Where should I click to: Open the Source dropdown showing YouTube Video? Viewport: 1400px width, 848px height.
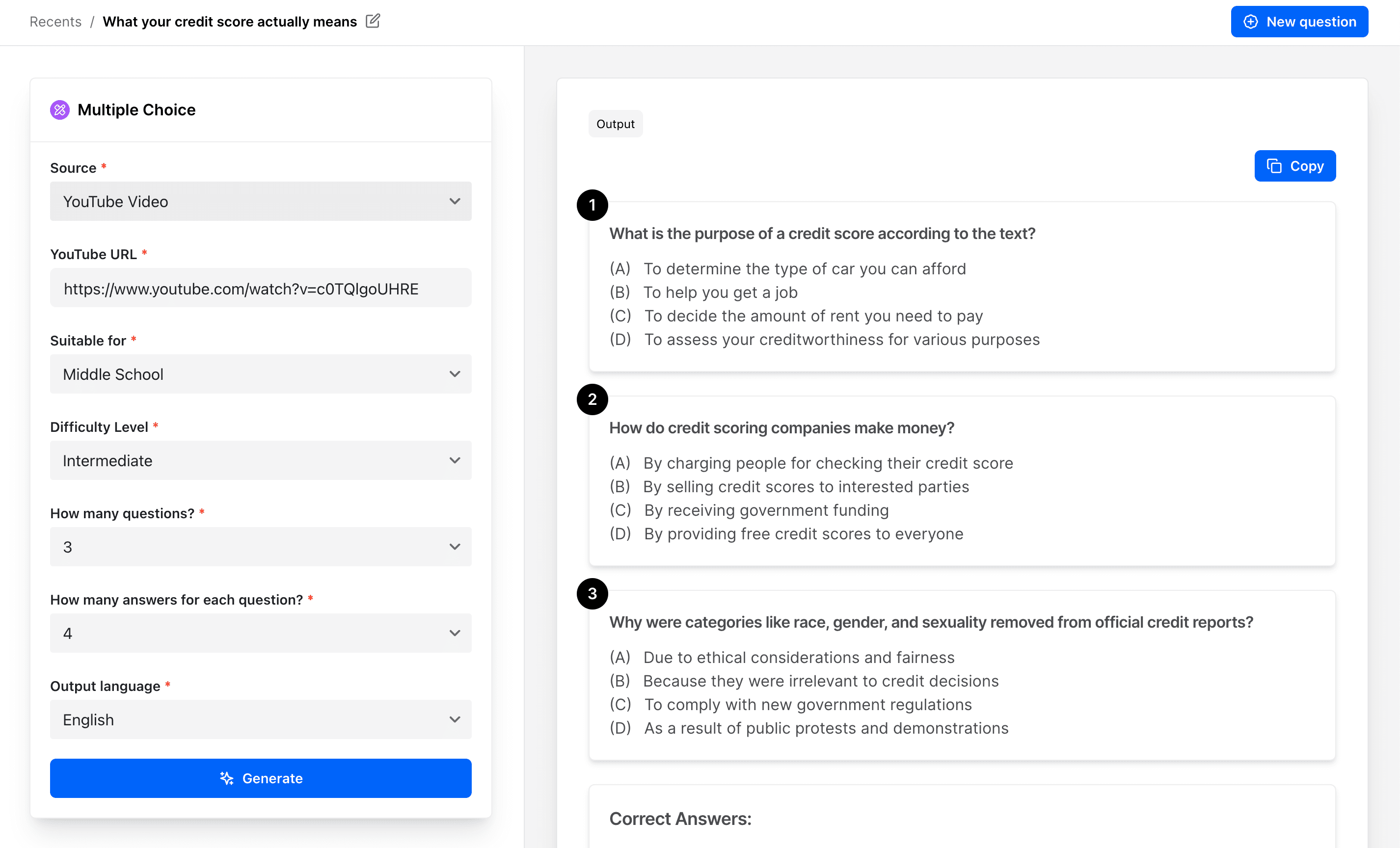pos(261,201)
